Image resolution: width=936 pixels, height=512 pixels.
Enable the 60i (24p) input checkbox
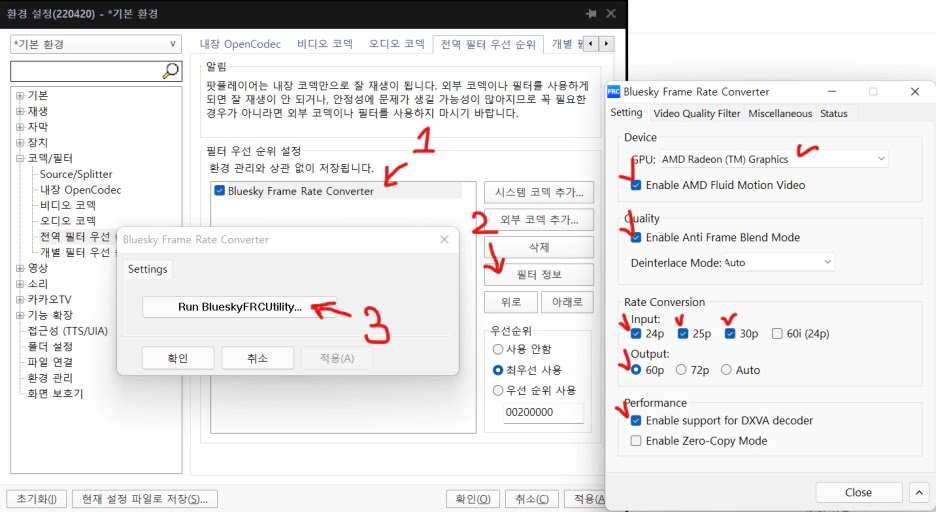point(777,334)
